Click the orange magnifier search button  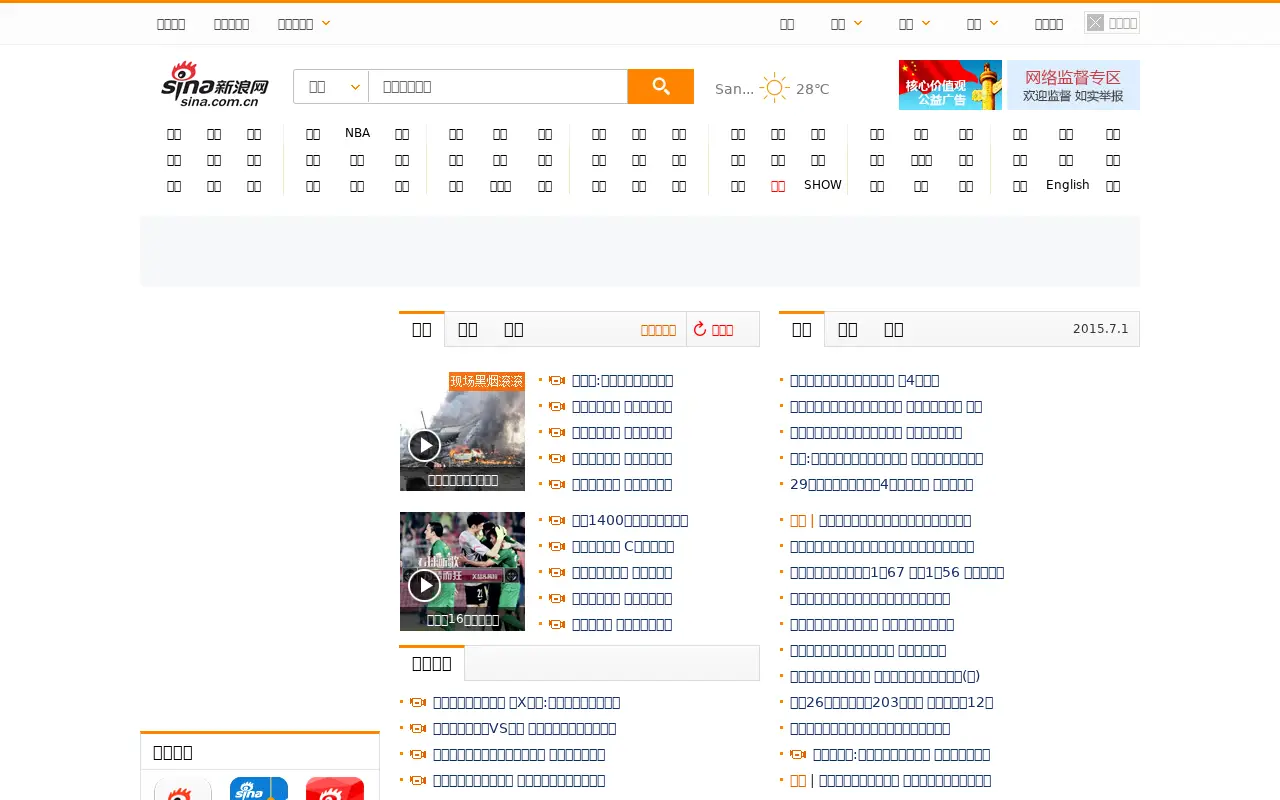pos(660,87)
